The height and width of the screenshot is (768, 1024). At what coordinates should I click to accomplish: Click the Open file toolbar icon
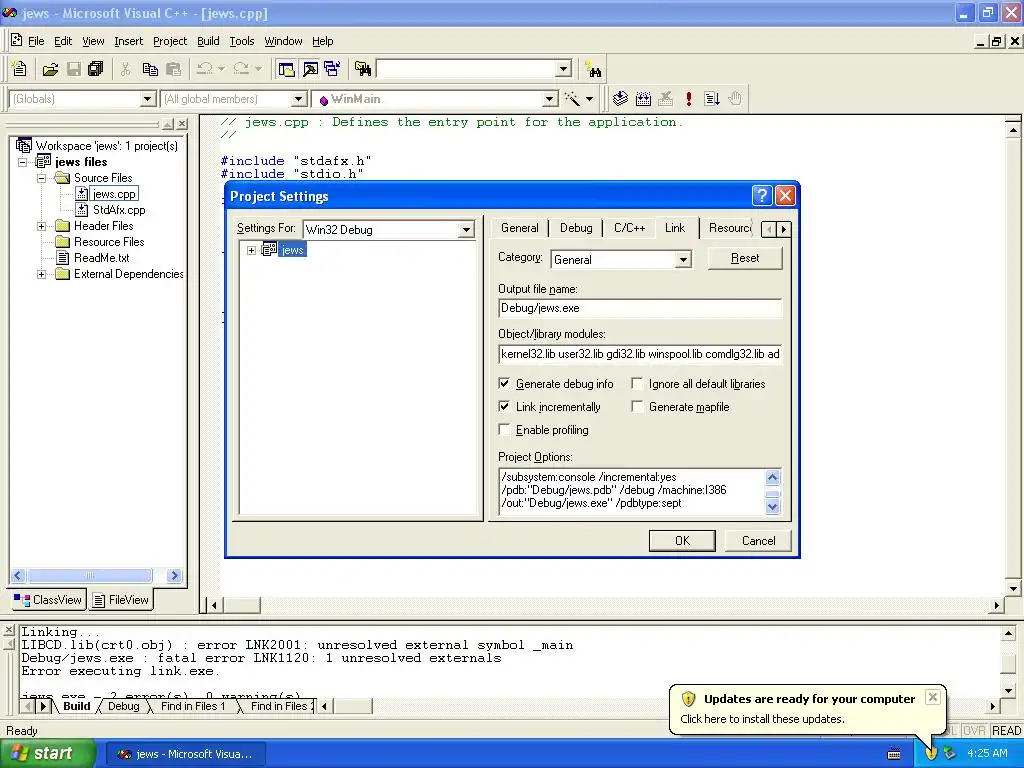click(50, 69)
